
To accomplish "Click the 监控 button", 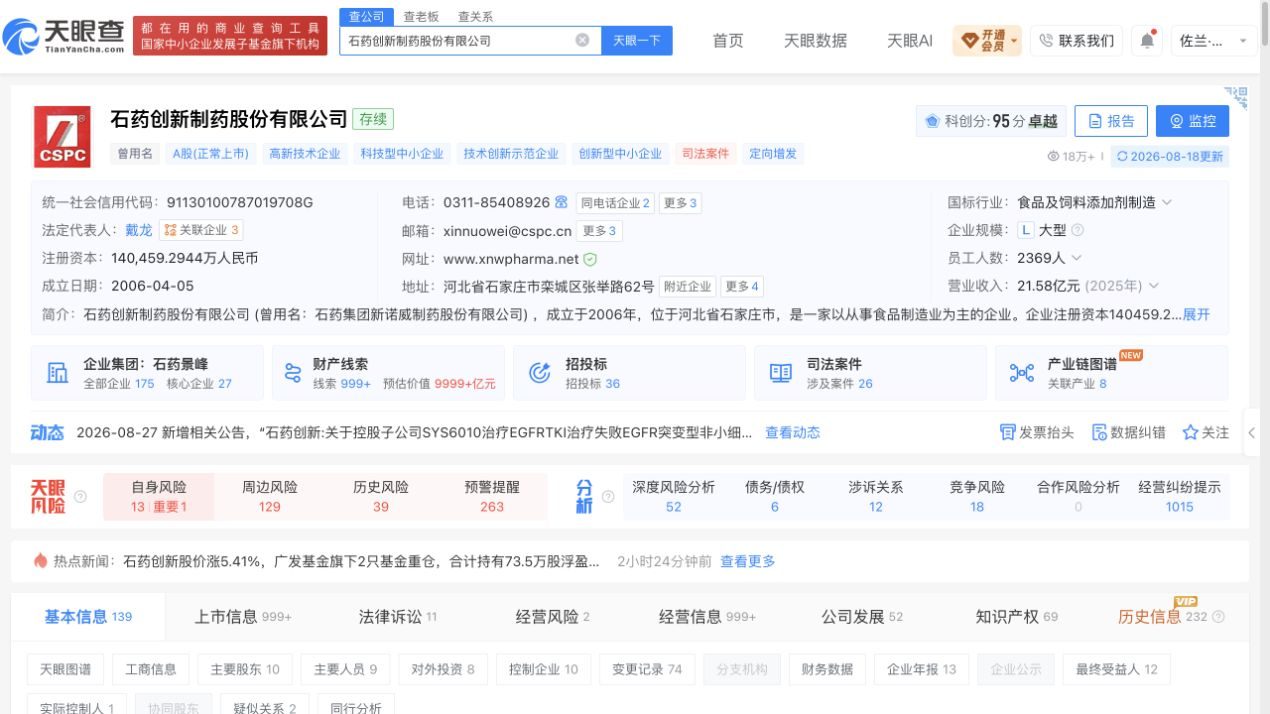I will [1192, 121].
